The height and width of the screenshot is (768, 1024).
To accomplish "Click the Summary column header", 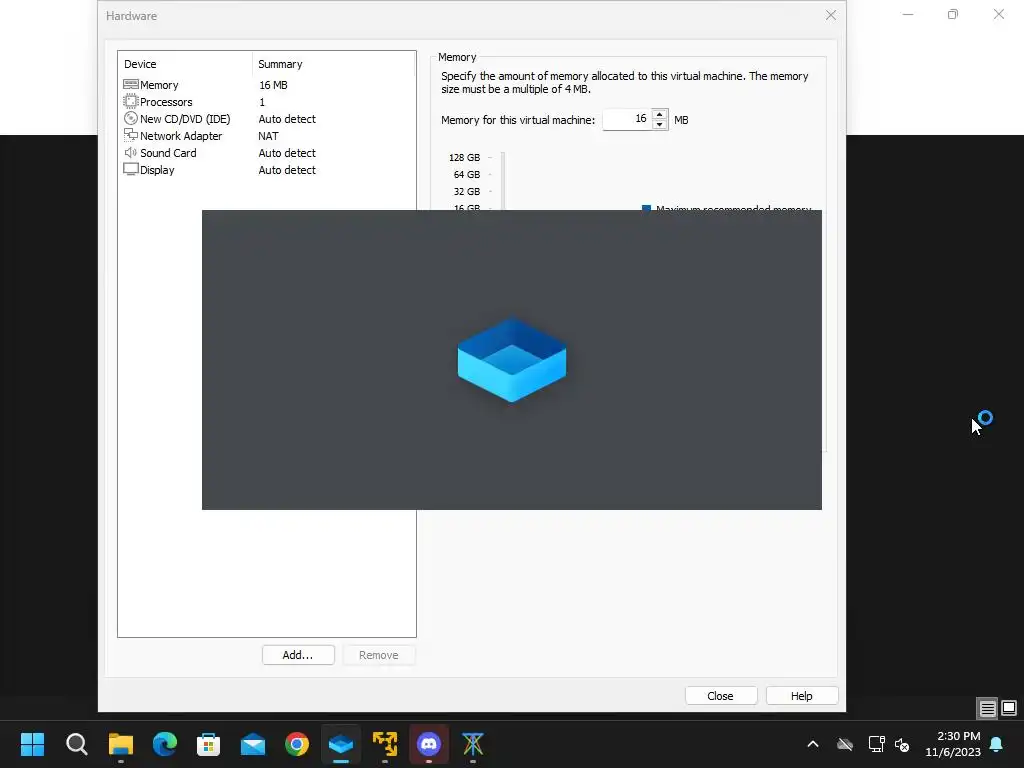I will [x=280, y=64].
